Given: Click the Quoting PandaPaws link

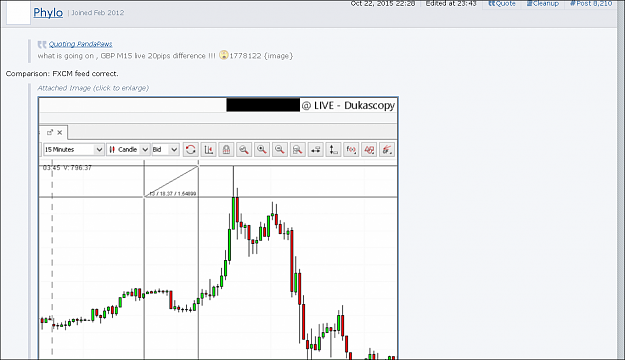Looking at the screenshot, I should click(81, 44).
